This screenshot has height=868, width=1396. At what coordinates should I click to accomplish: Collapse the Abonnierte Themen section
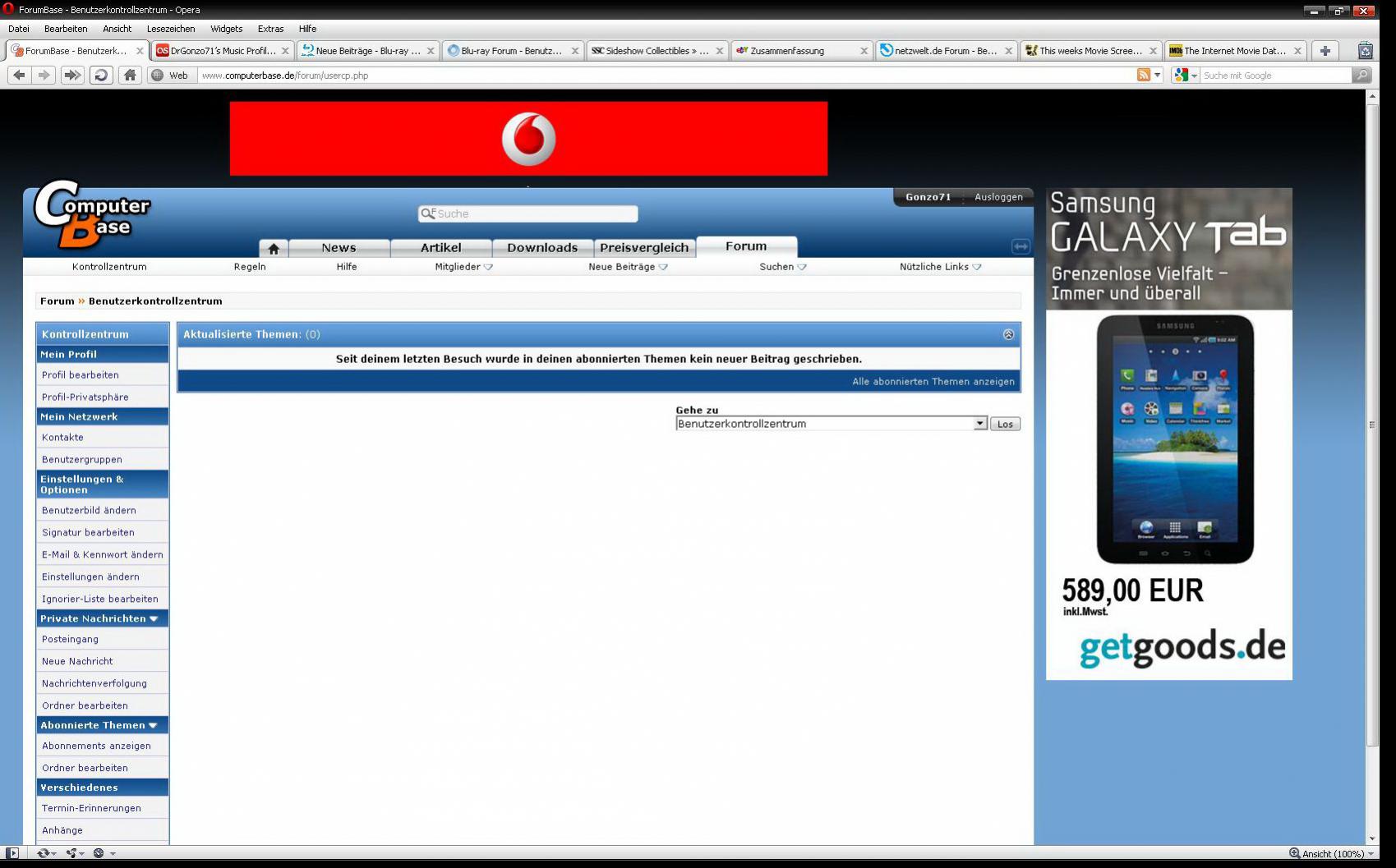pos(153,725)
